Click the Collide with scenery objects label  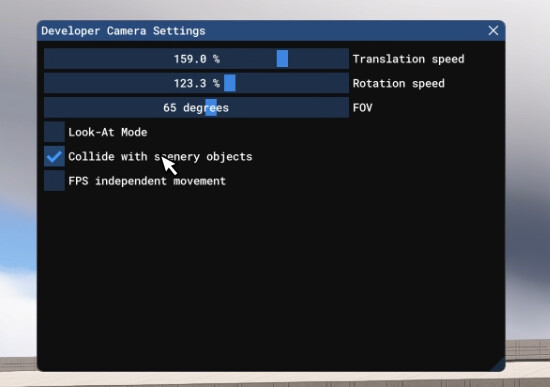[160, 156]
